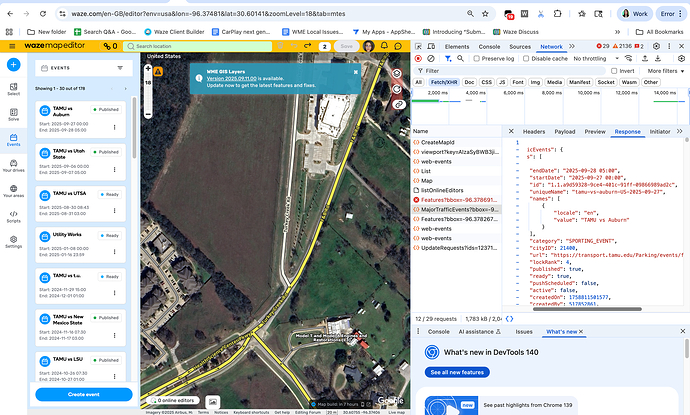Click the import HAR upload icon

point(645,58)
